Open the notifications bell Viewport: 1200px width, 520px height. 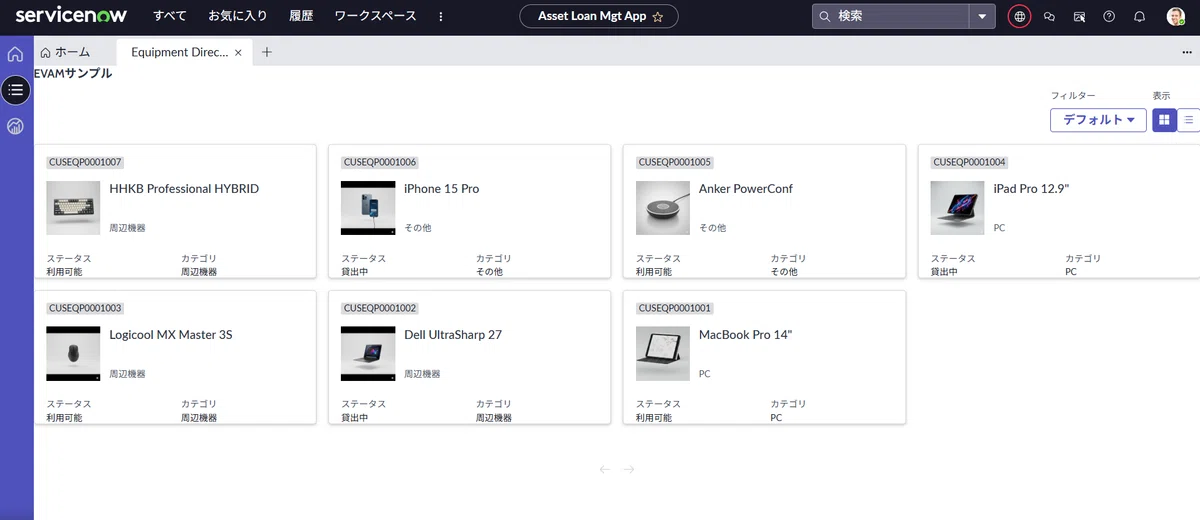coord(1139,17)
